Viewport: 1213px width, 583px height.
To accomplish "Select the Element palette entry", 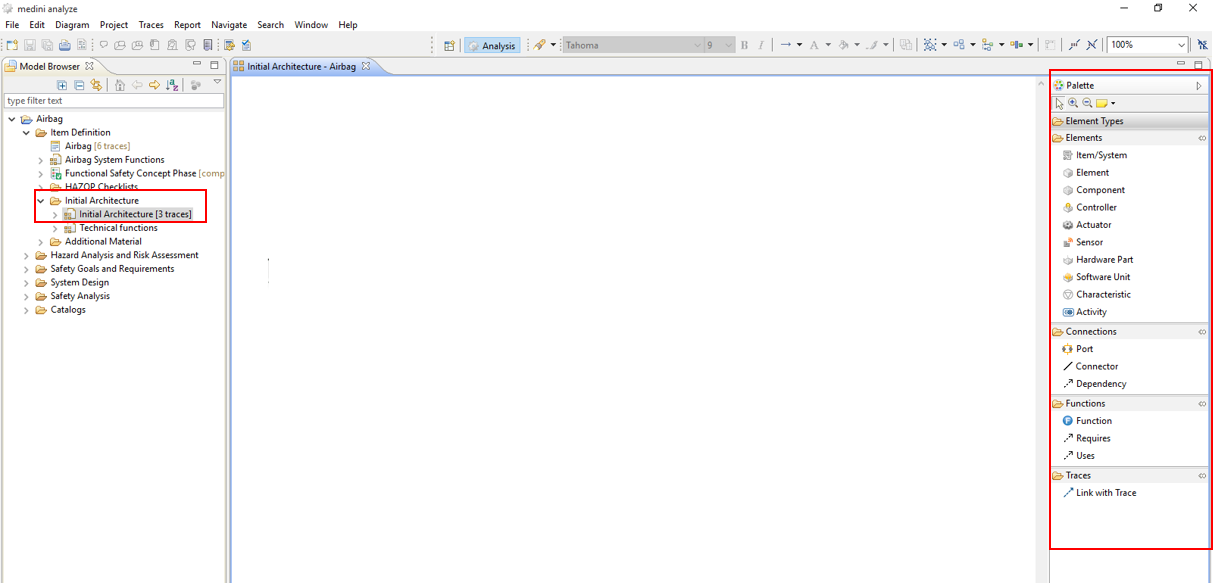I will click(1085, 173).
